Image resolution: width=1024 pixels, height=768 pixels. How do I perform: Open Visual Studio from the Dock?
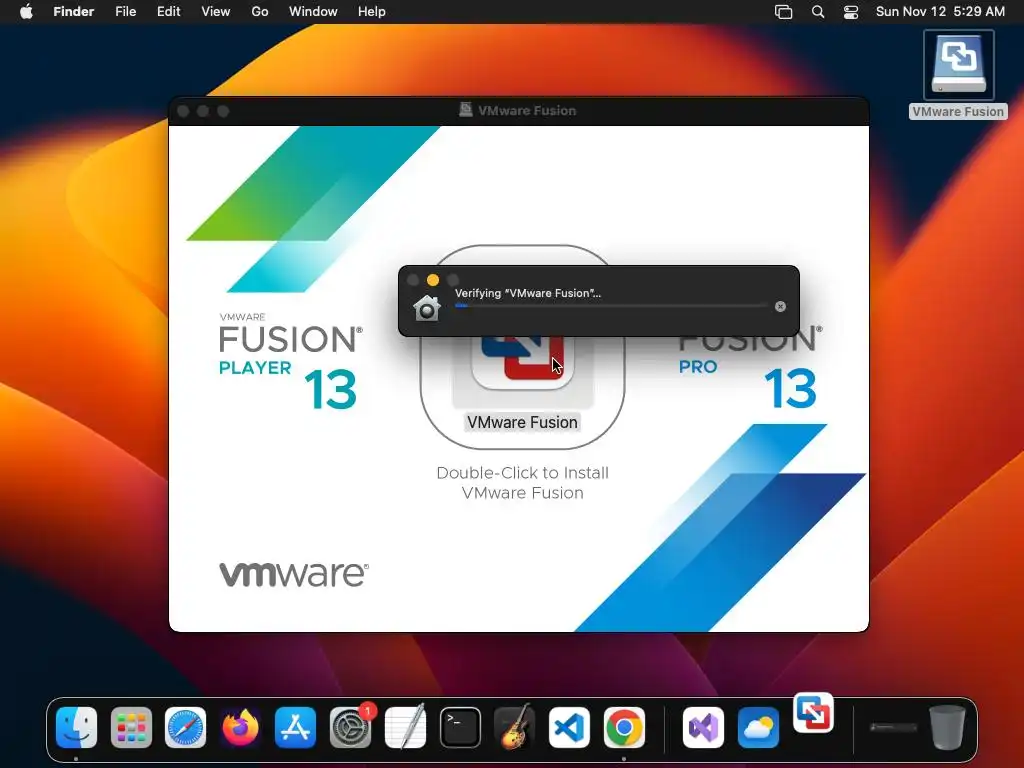point(703,727)
